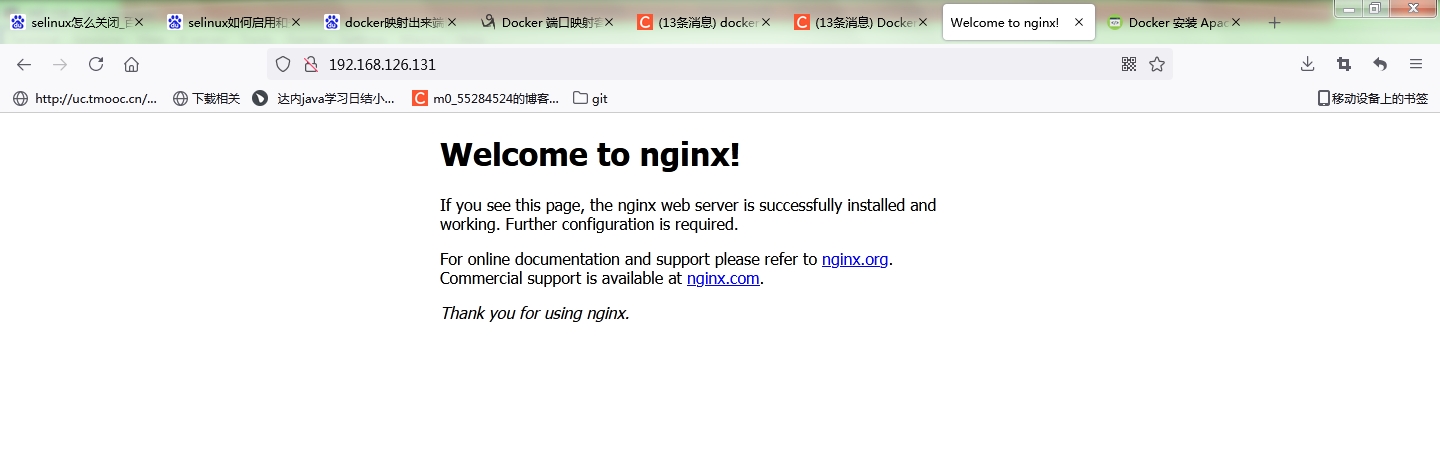Open the nginx.org link

(x=855, y=259)
